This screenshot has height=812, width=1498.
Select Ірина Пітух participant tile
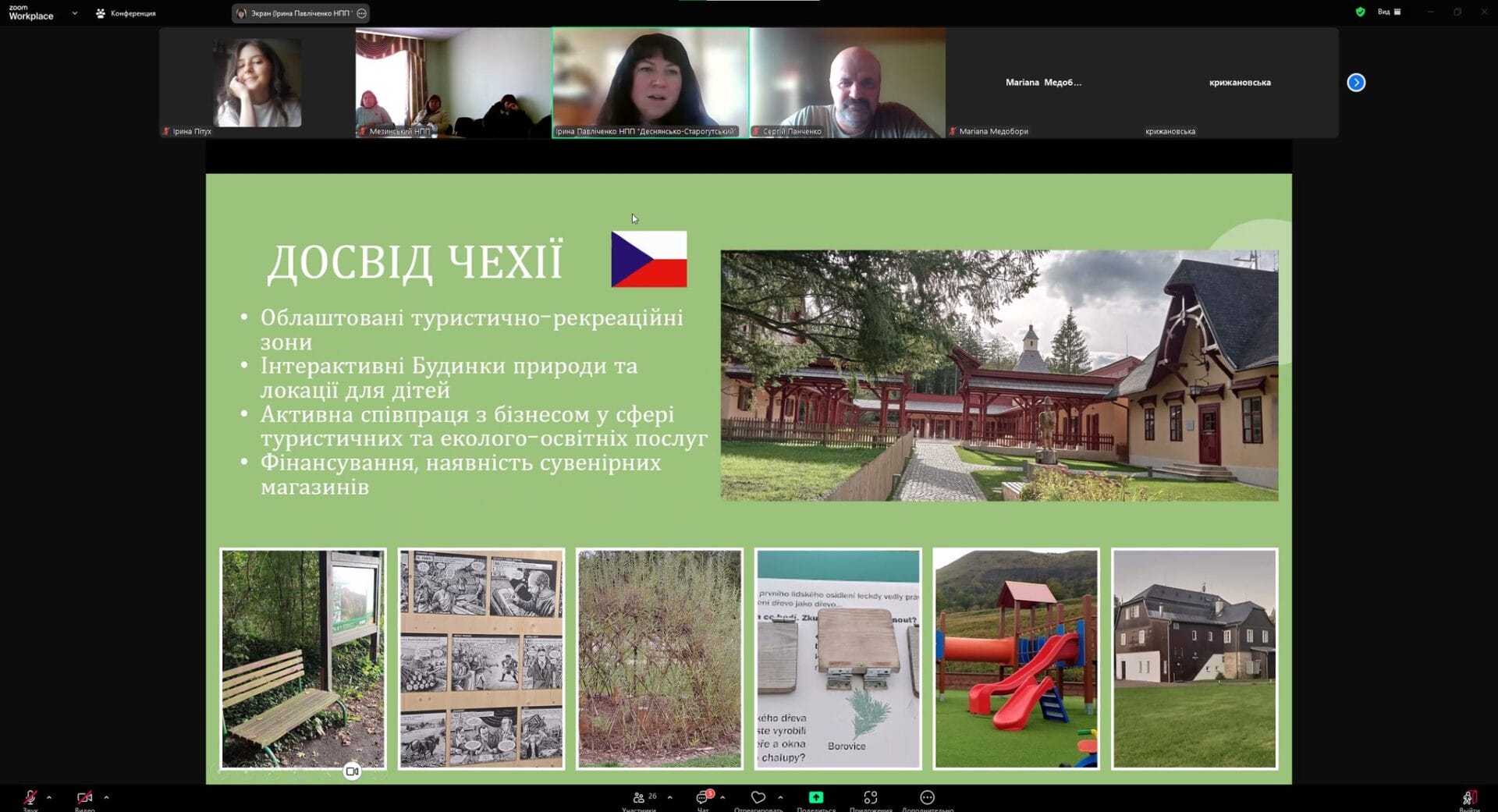[257, 83]
